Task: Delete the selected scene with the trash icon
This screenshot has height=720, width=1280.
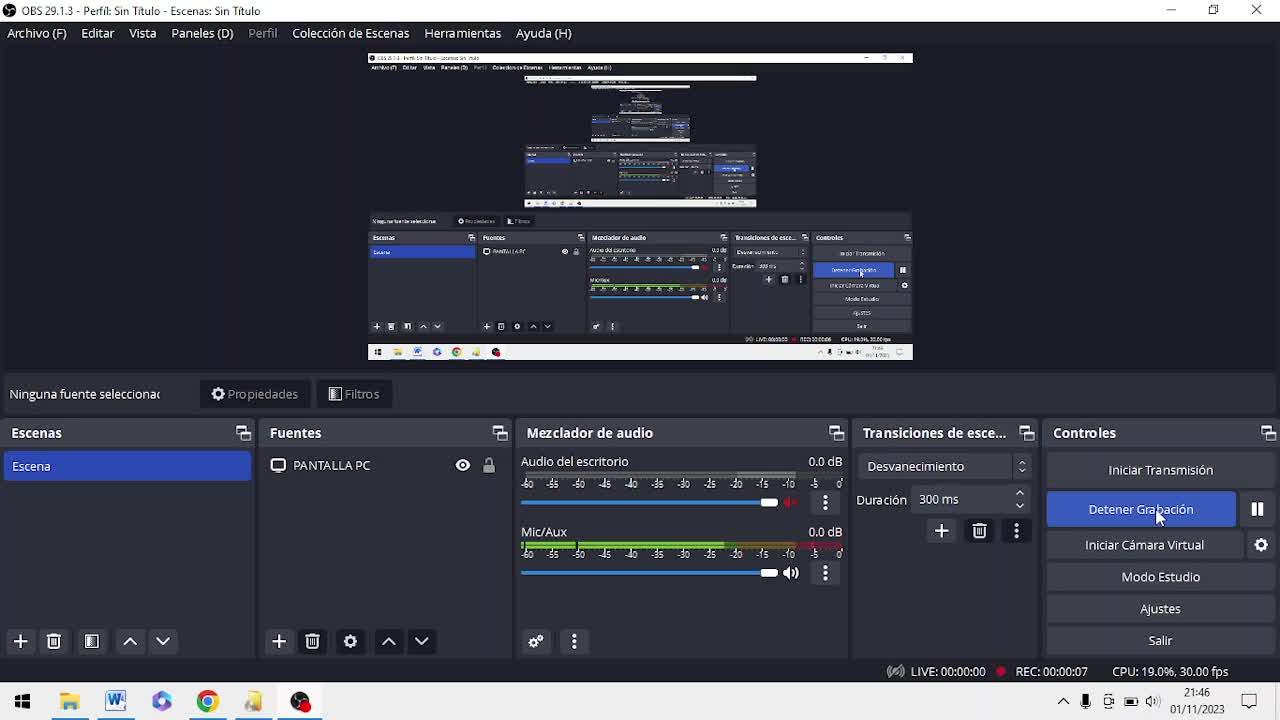Action: (x=54, y=641)
